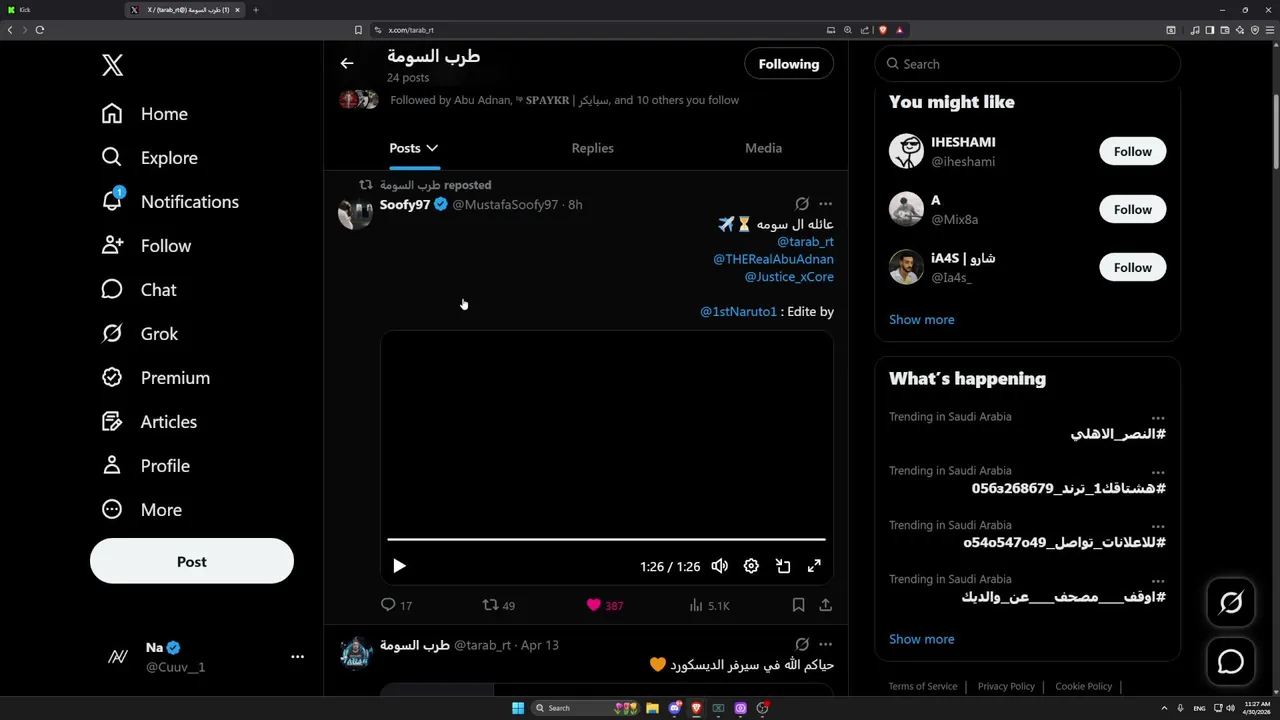Open the @Justice_xCore mention link
The width and height of the screenshot is (1280, 720).
tap(789, 277)
